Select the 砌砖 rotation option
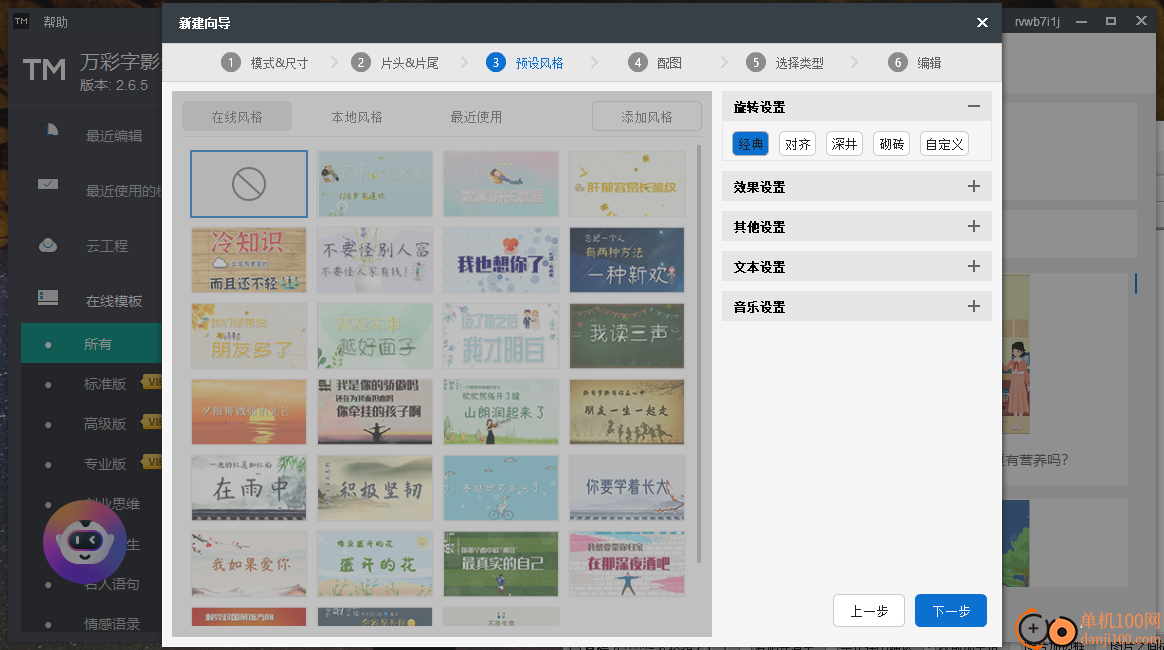1164x650 pixels. pyautogui.click(x=892, y=144)
